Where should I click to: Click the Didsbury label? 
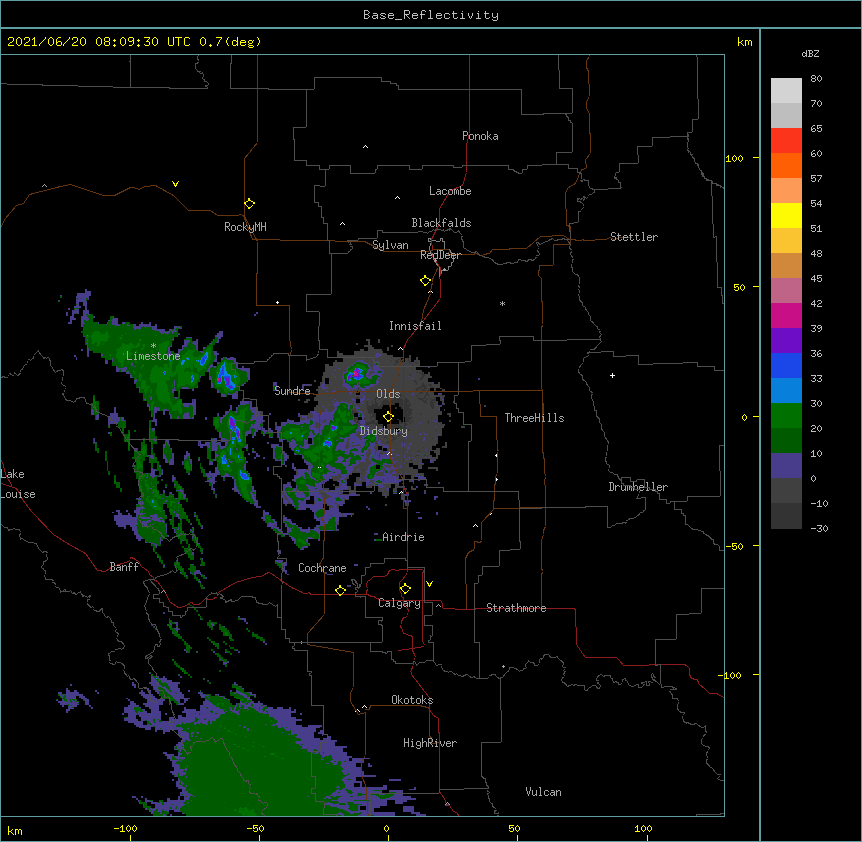click(384, 431)
